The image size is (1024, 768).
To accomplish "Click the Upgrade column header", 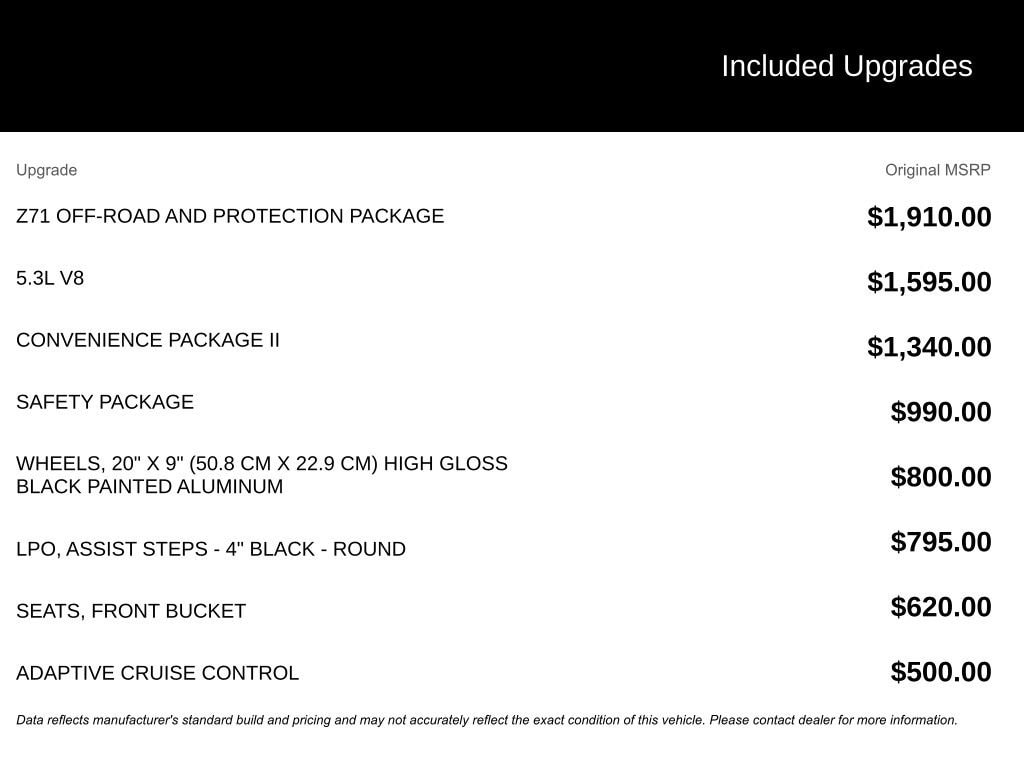I will [46, 170].
